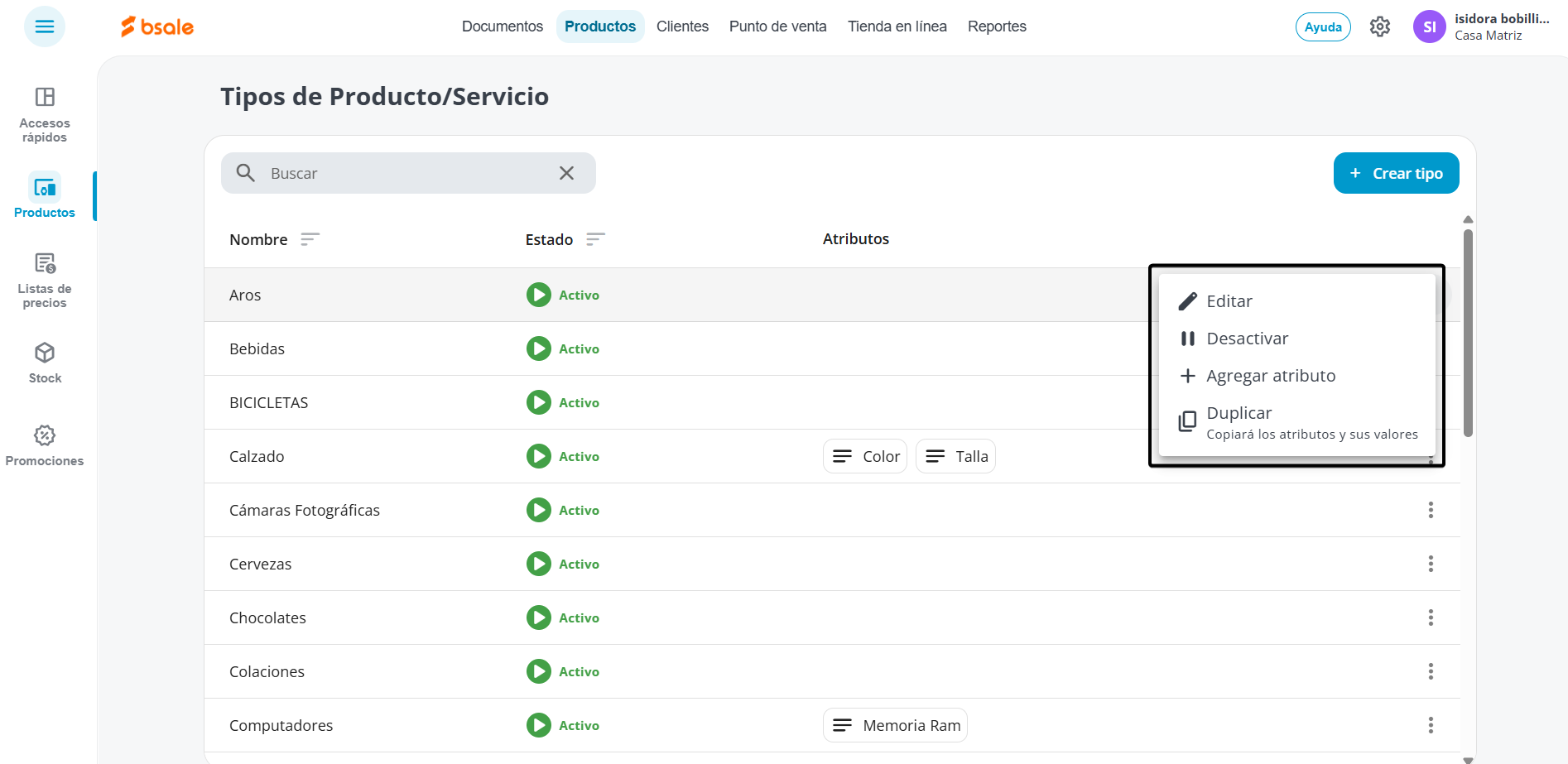This screenshot has height=764, width=1568.
Task: Open three-dot menu for Cervezas
Action: (1431, 564)
